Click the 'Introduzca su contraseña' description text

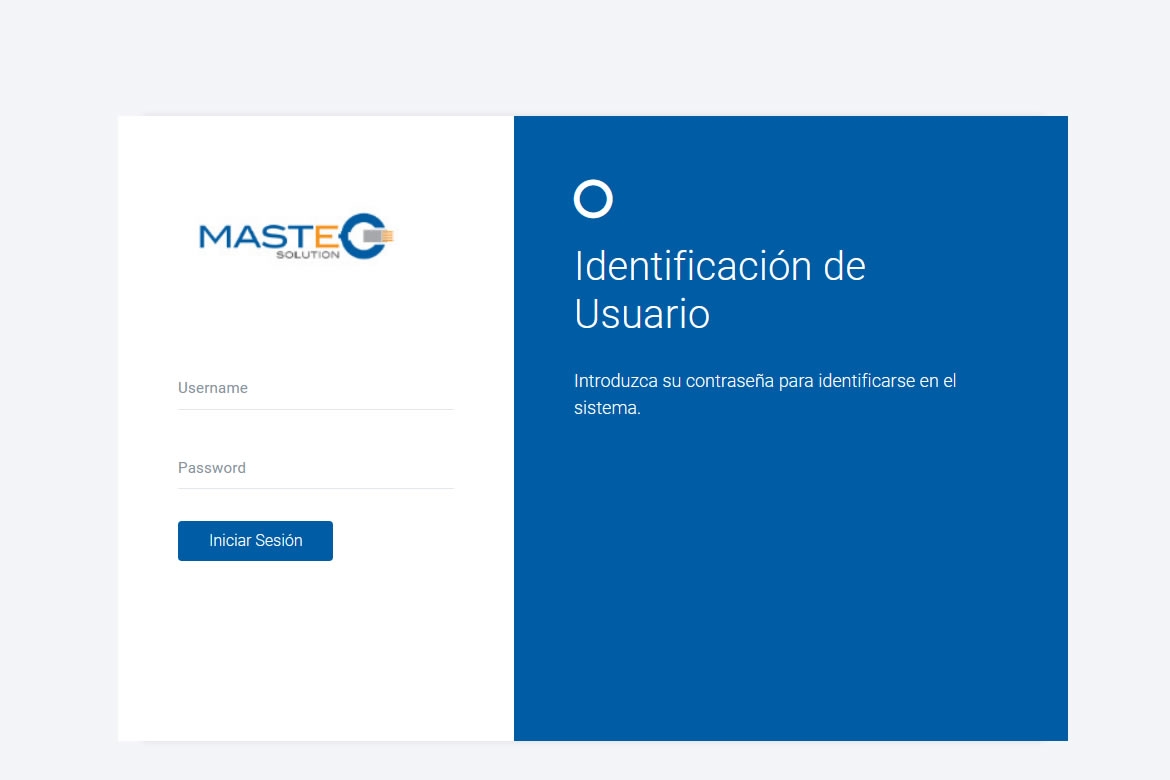point(765,394)
